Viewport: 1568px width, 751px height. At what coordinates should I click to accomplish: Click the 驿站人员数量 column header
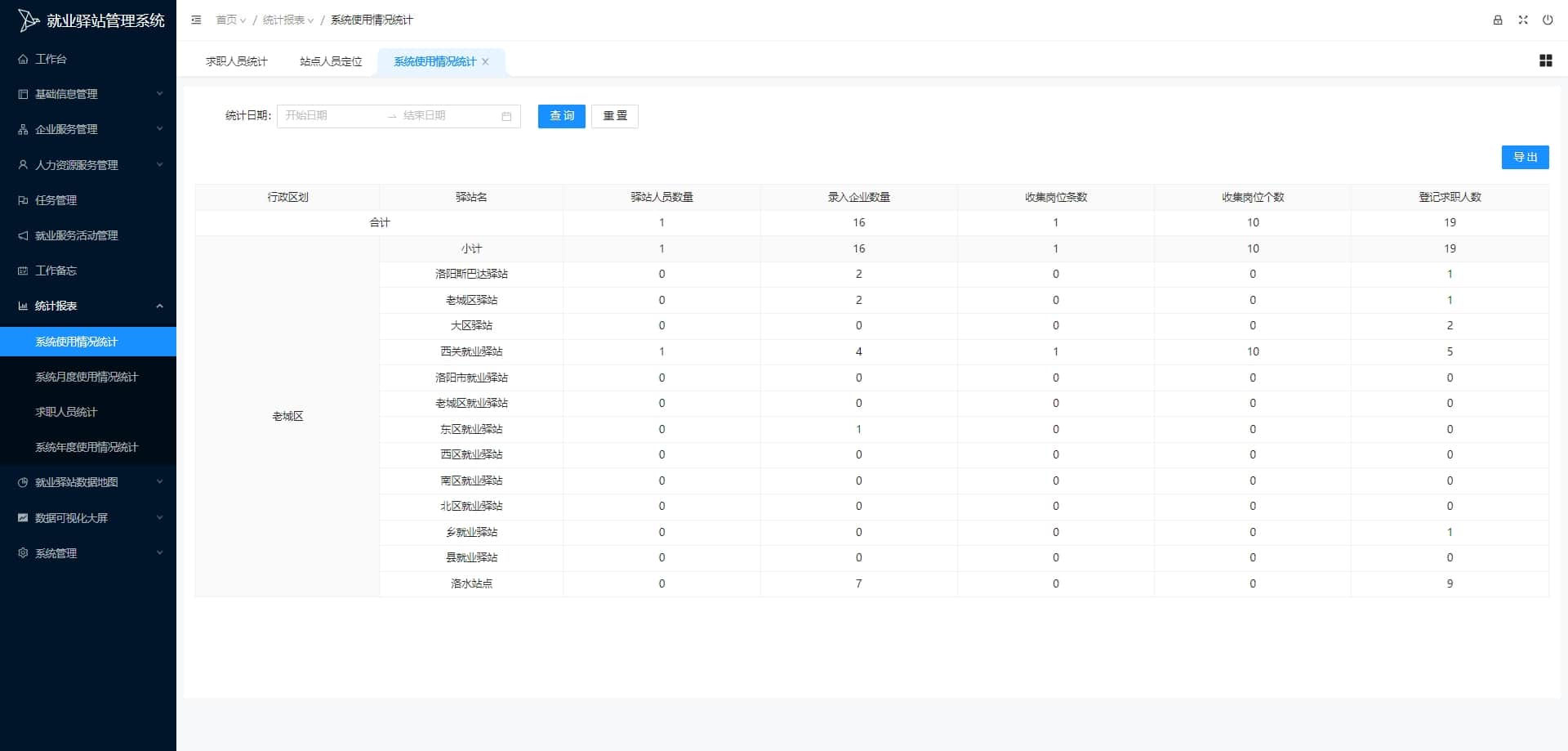pyautogui.click(x=661, y=197)
